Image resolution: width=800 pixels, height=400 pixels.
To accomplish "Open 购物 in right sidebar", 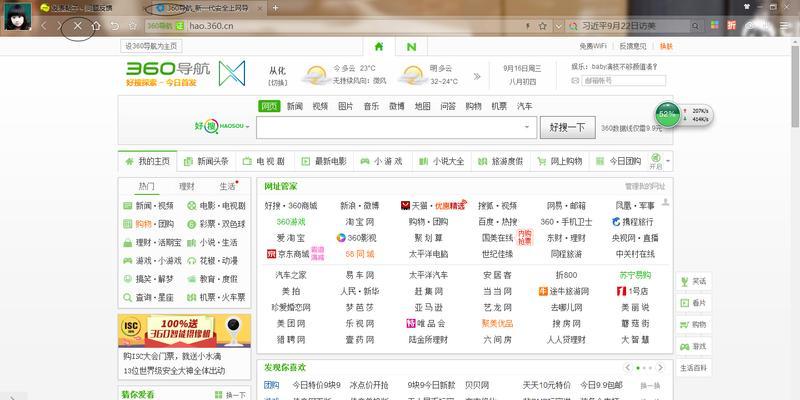I will [694, 324].
